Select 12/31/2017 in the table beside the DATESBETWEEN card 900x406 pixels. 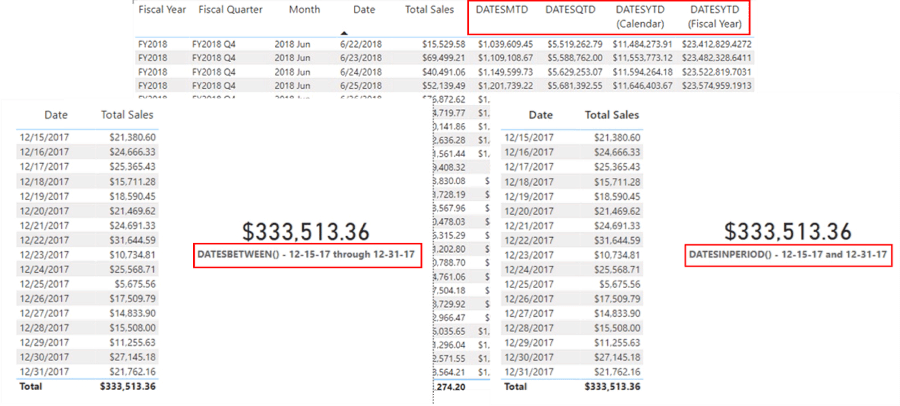(x=45, y=372)
